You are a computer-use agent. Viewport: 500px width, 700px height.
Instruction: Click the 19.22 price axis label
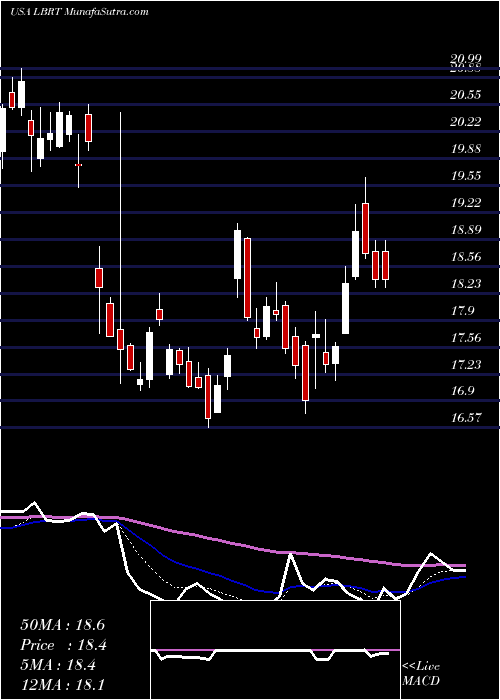[466, 203]
